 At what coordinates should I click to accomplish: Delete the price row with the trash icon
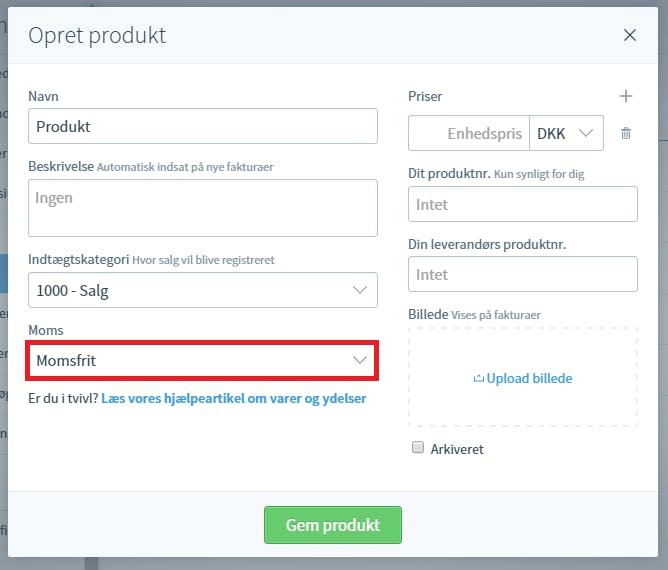click(x=625, y=133)
